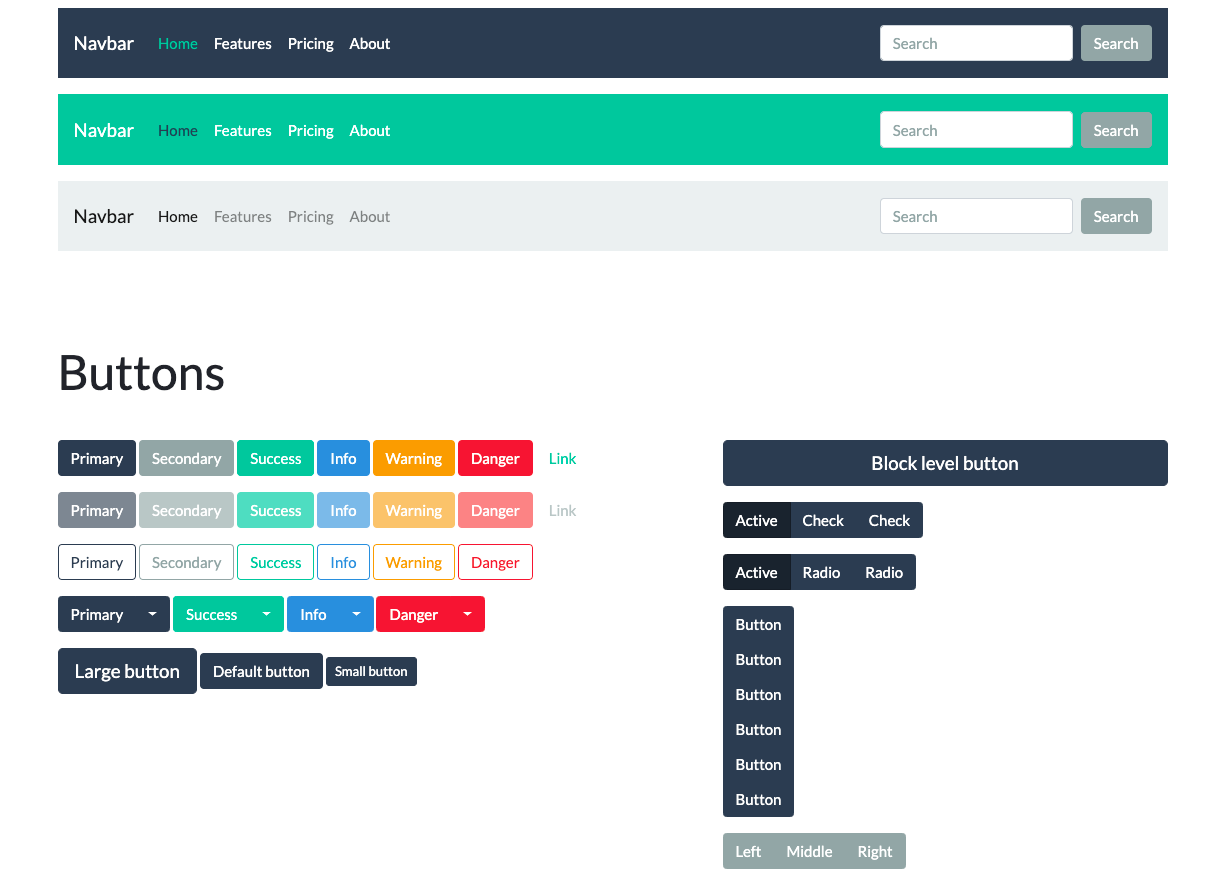The width and height of the screenshot is (1221, 875).
Task: Open the Success split-button dropdown caret
Action: (x=266, y=614)
